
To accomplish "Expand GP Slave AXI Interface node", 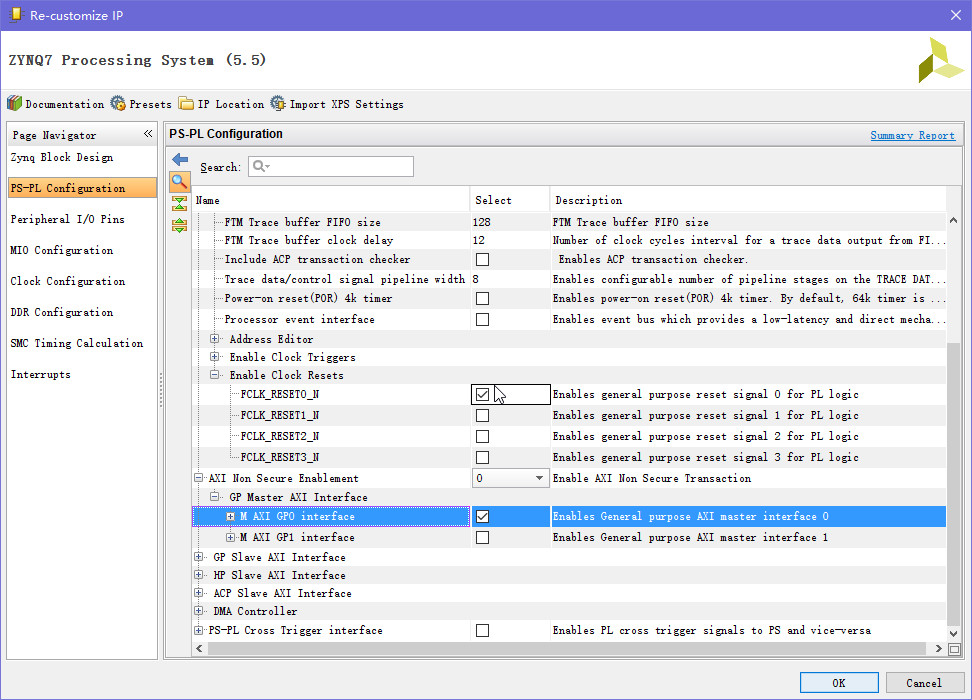I will pos(198,557).
